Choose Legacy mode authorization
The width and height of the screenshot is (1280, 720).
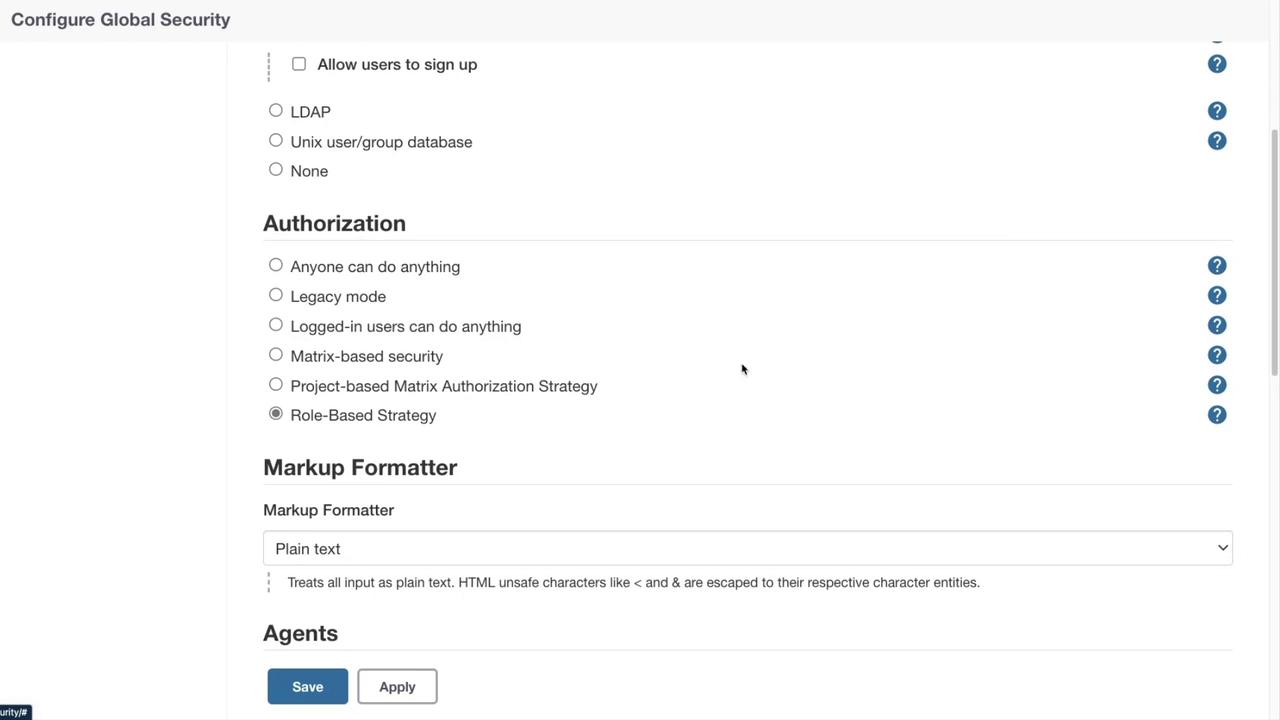point(276,296)
